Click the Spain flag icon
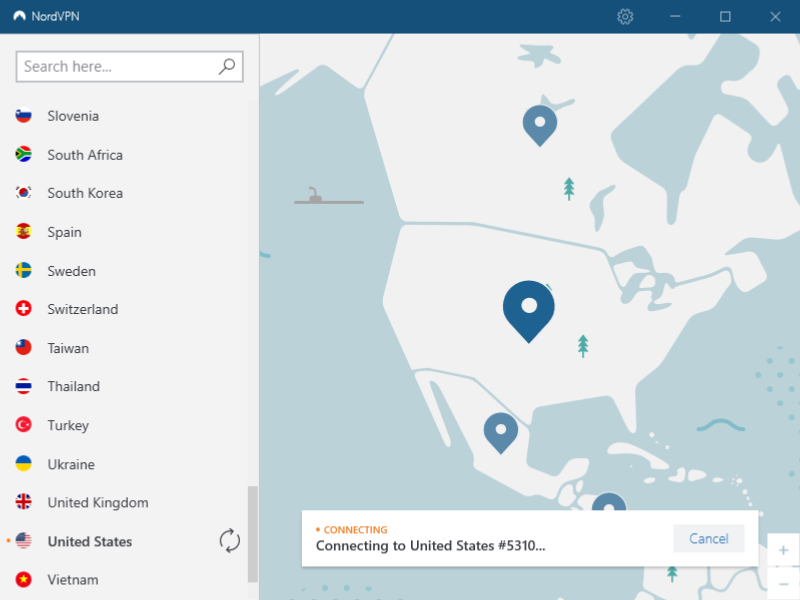 click(23, 232)
